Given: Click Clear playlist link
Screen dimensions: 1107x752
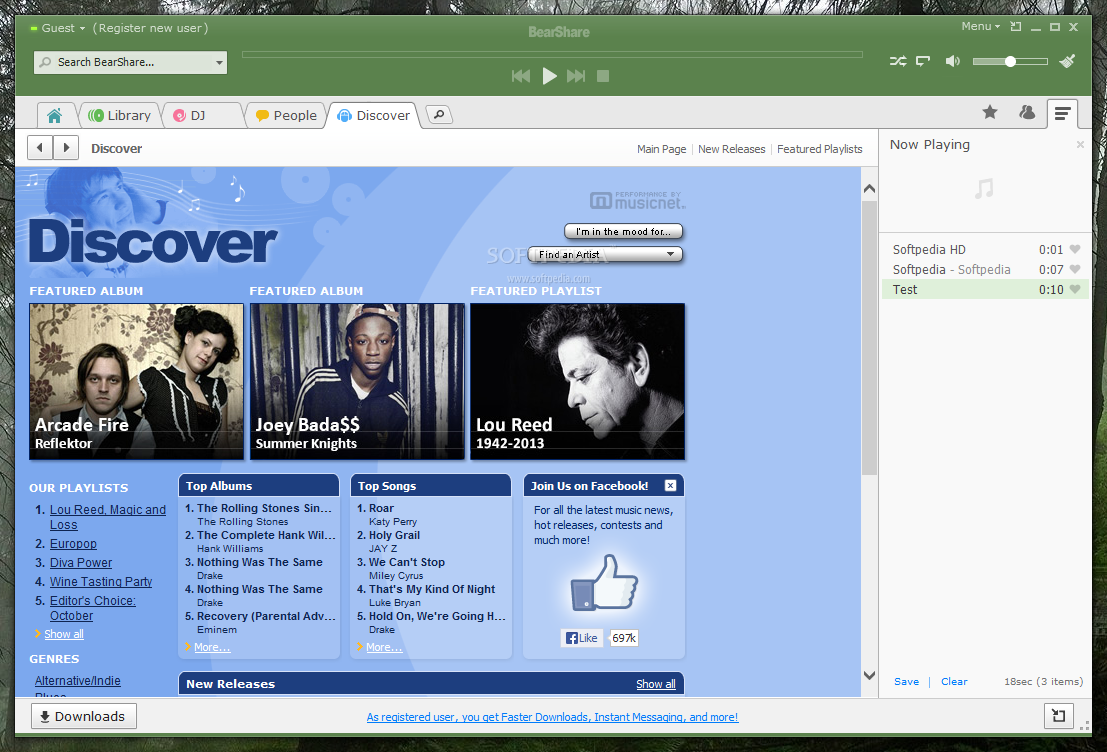Looking at the screenshot, I should (x=954, y=681).
